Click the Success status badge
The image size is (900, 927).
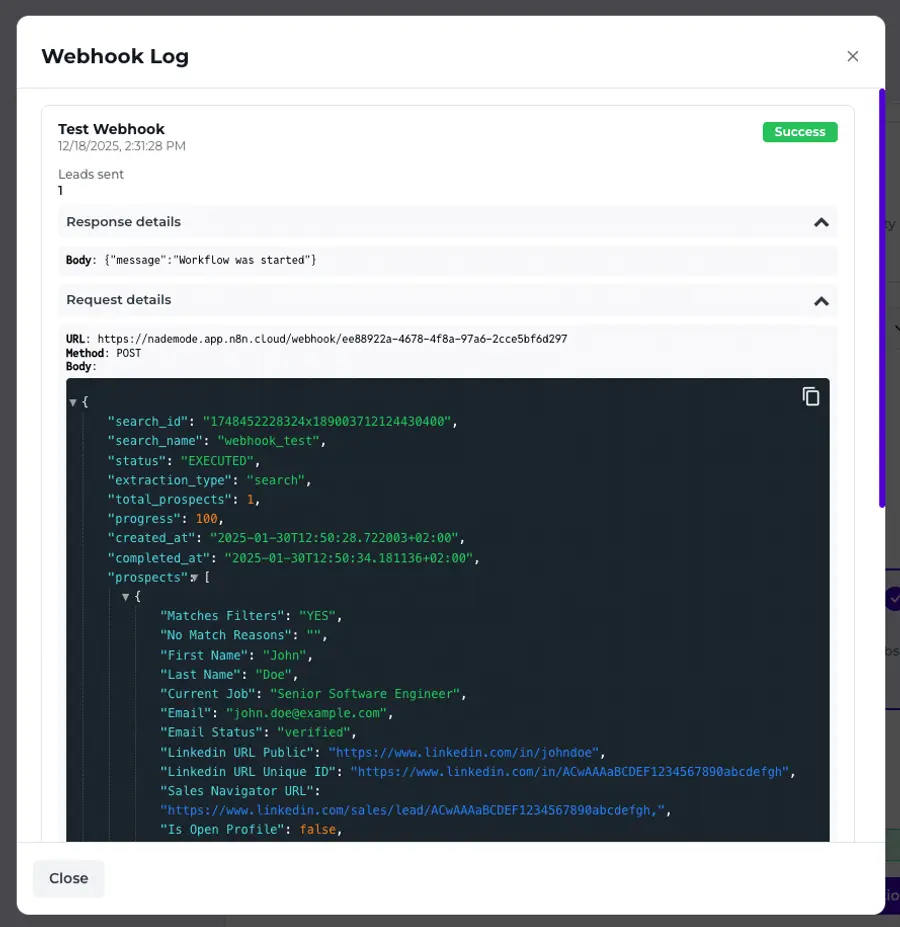799,131
